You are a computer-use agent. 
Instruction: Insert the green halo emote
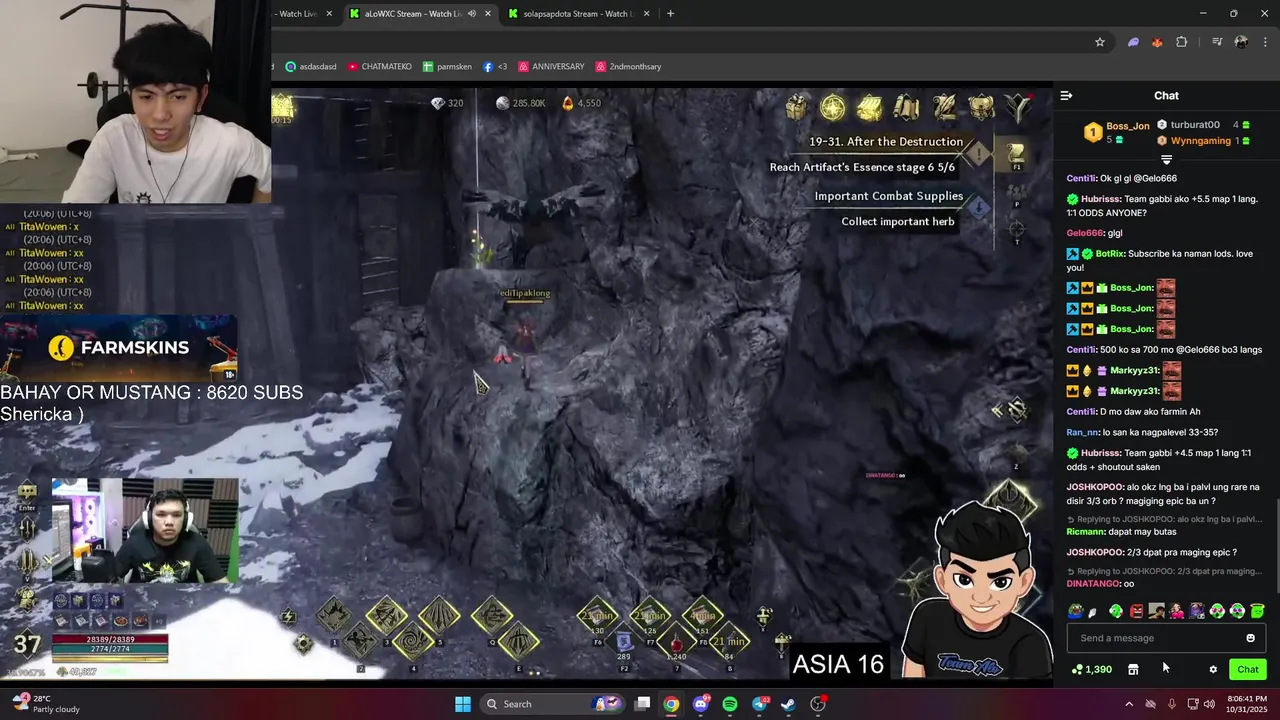pos(1257,611)
